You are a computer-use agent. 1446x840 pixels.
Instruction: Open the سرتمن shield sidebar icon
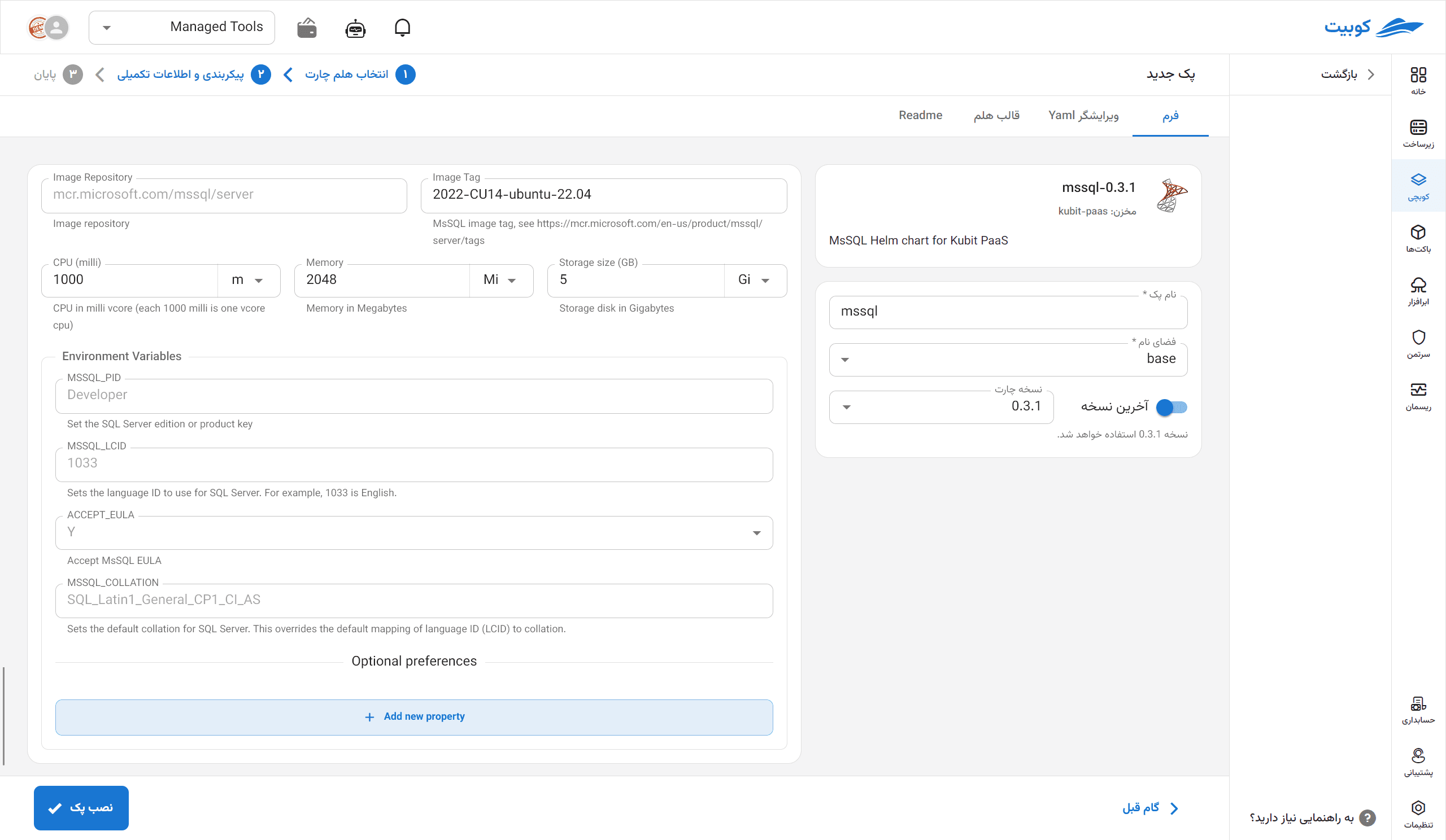coord(1418,344)
